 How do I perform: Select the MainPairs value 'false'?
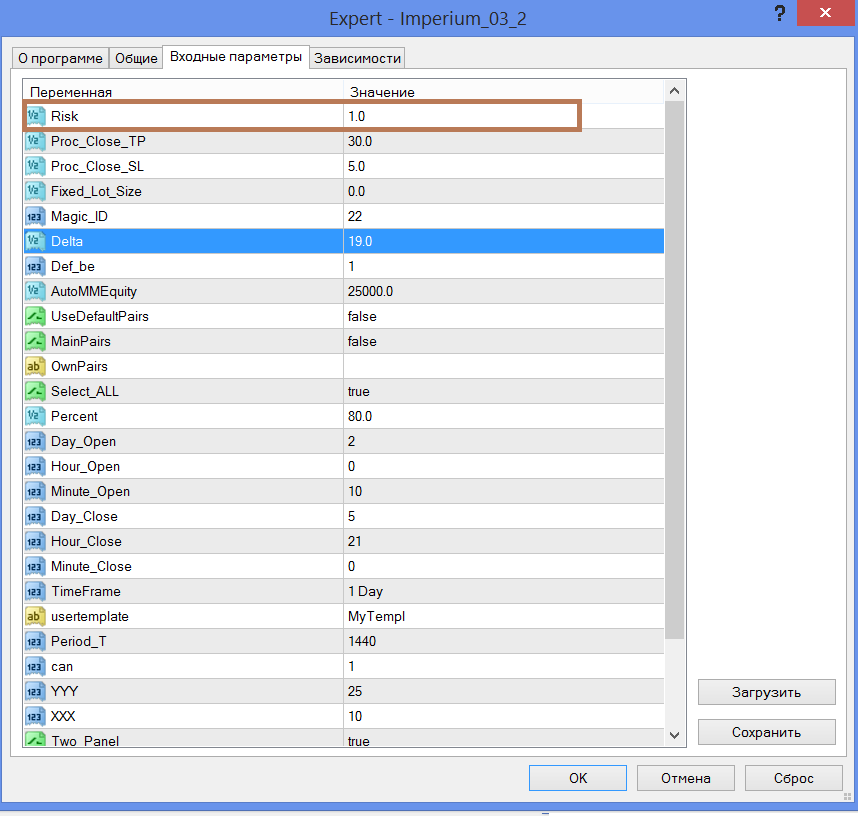pyautogui.click(x=362, y=342)
